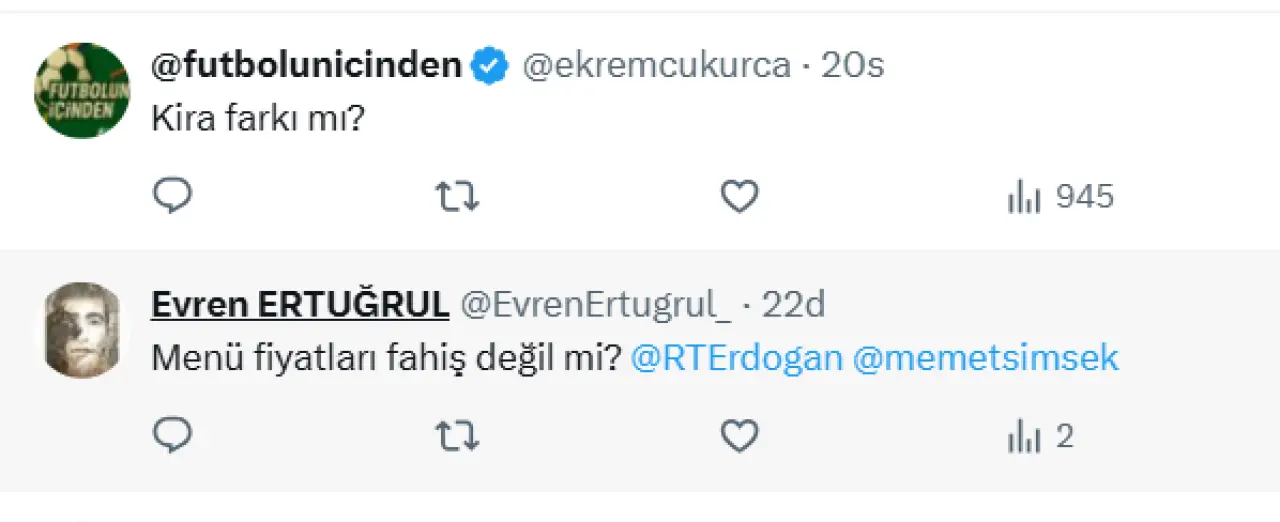
Task: Open the @EvrenErtugrul_ handle
Action: click(x=595, y=305)
